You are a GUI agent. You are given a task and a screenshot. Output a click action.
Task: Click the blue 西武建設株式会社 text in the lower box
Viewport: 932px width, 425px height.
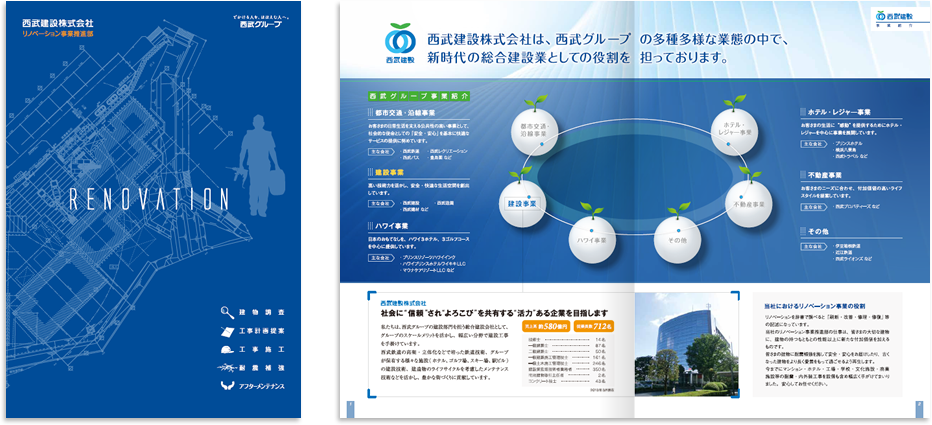click(404, 303)
